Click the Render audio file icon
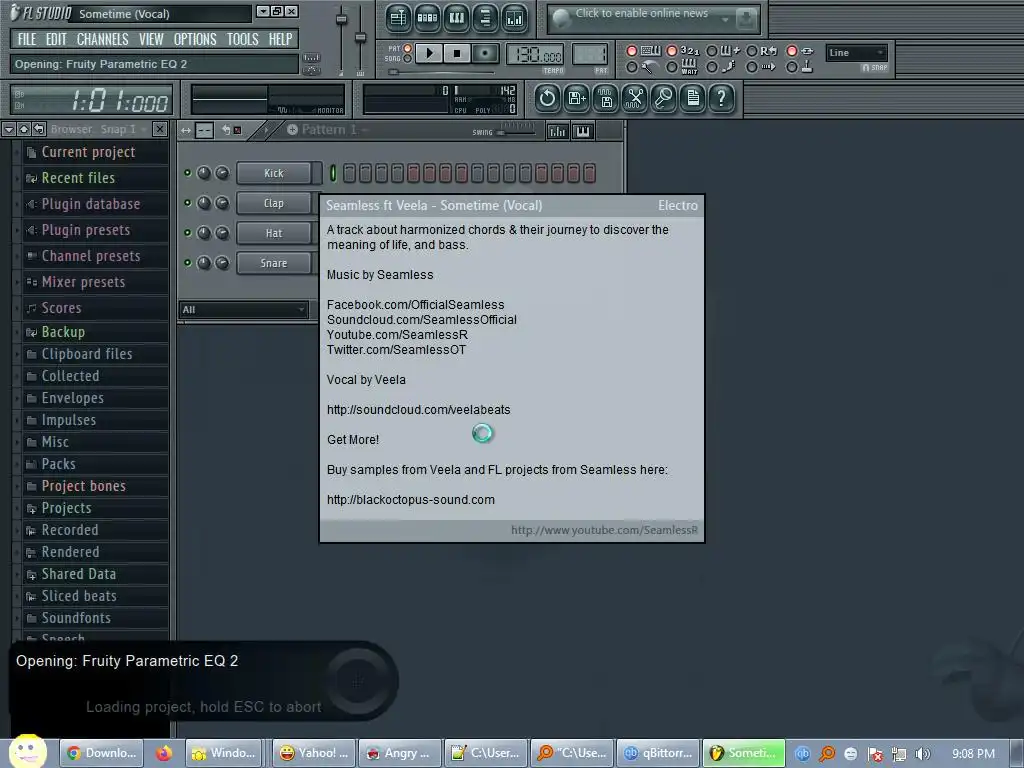Viewport: 1024px width, 768px height. click(606, 99)
